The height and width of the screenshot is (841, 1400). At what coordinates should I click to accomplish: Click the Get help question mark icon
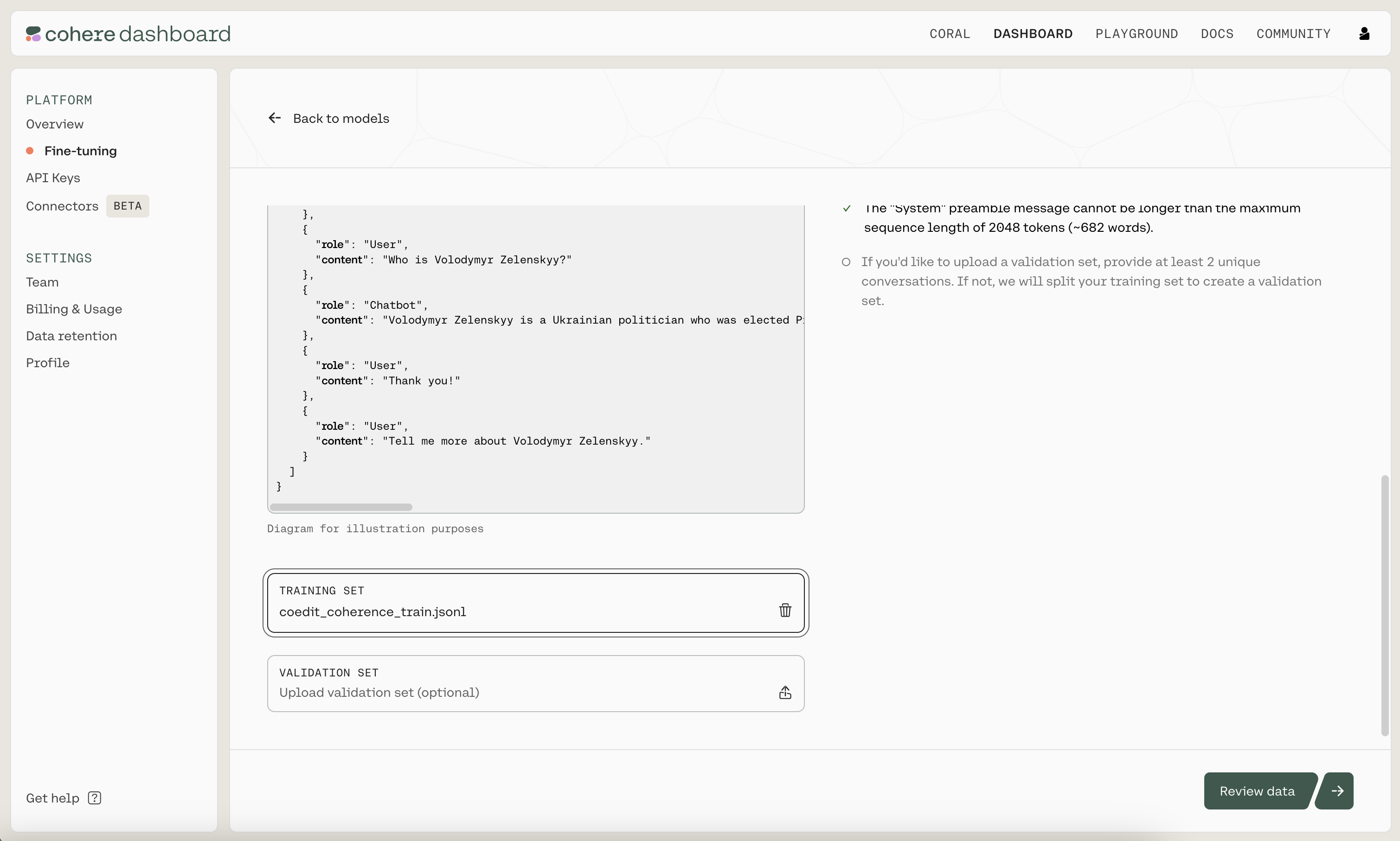(x=95, y=798)
